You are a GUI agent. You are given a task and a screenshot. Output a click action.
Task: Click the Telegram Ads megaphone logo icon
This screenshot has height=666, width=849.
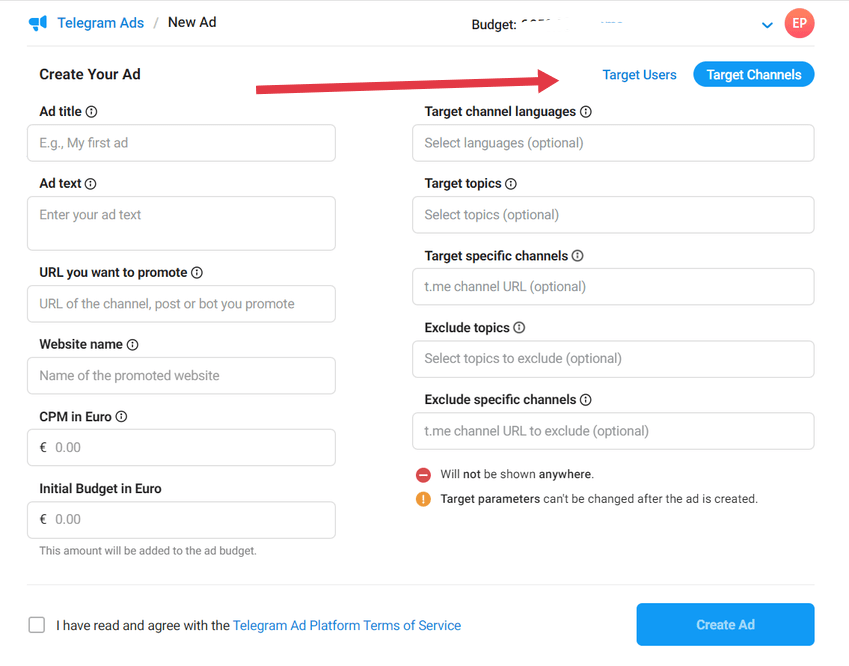click(38, 23)
